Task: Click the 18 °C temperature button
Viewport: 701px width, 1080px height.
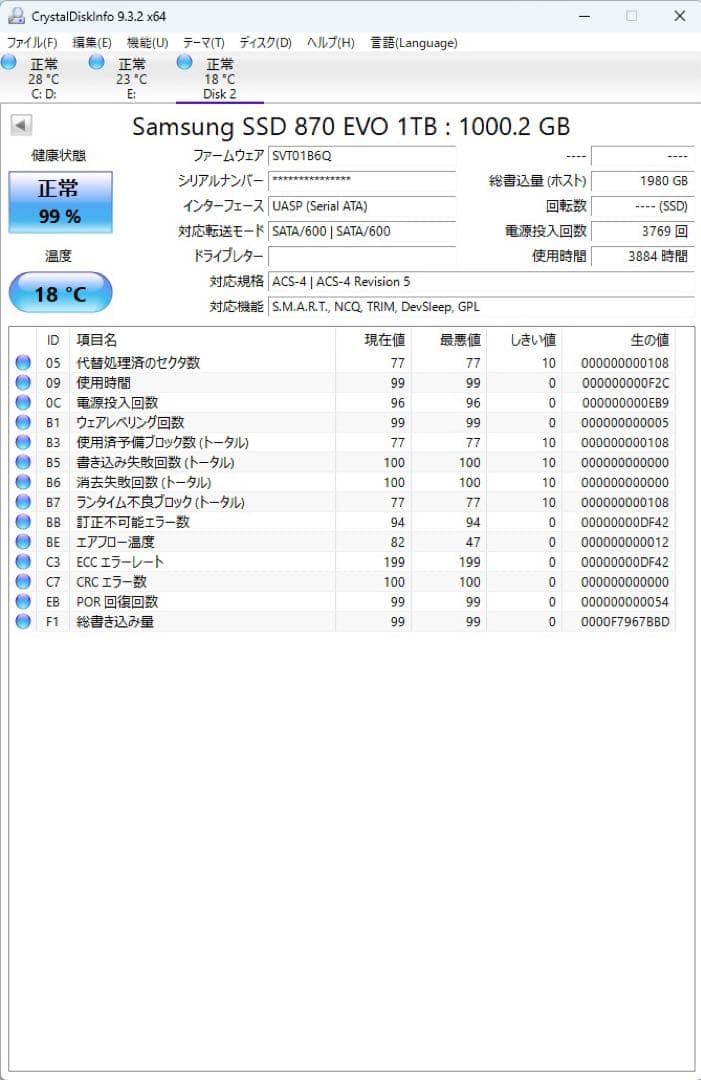Action: [x=61, y=293]
